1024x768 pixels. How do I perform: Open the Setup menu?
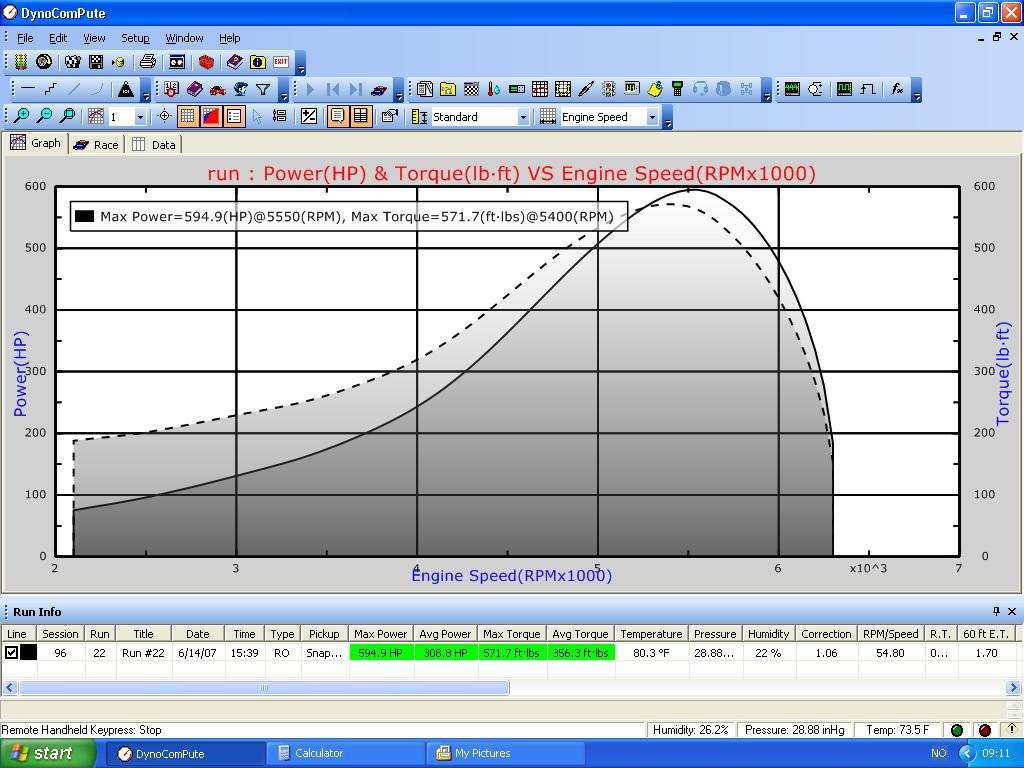(135, 38)
